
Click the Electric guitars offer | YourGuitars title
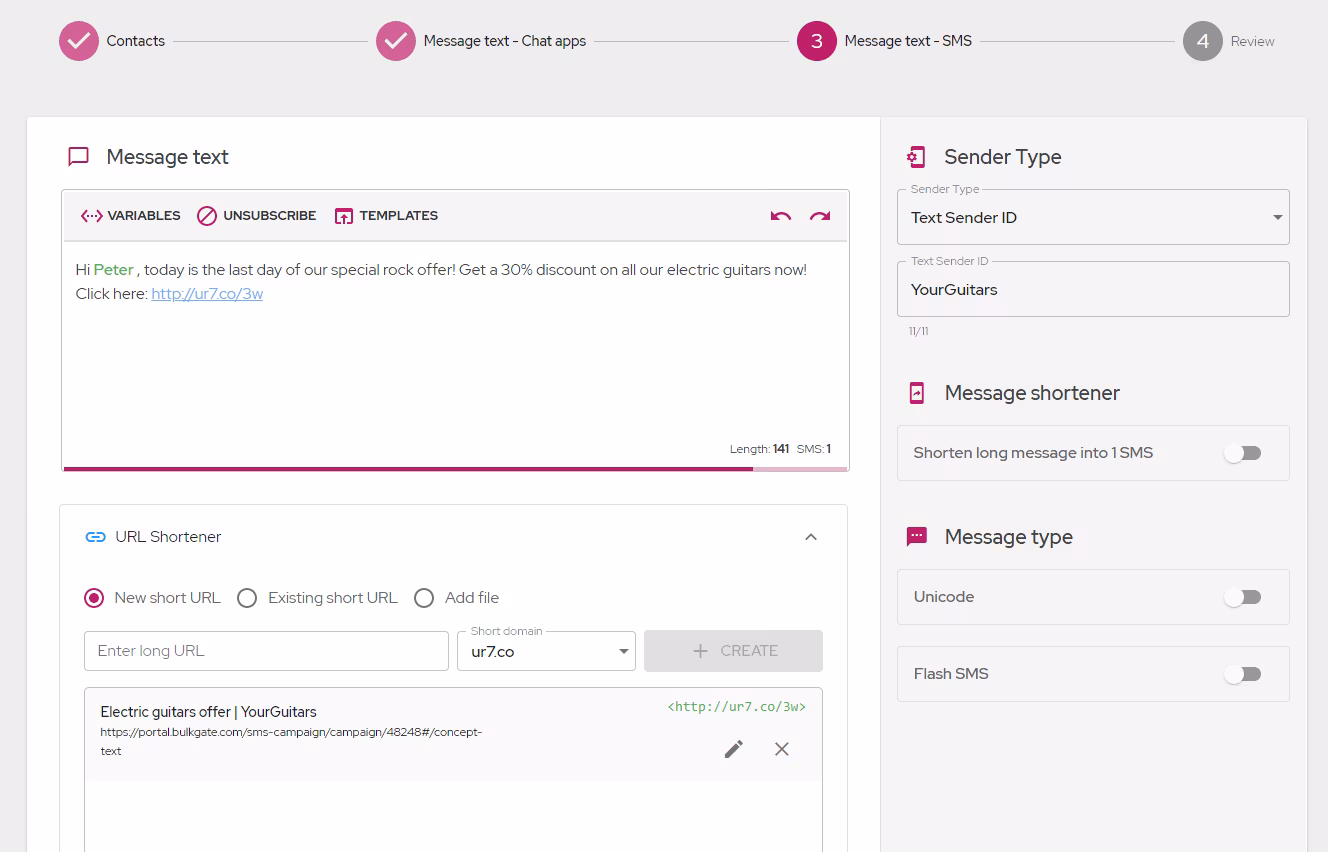point(209,712)
